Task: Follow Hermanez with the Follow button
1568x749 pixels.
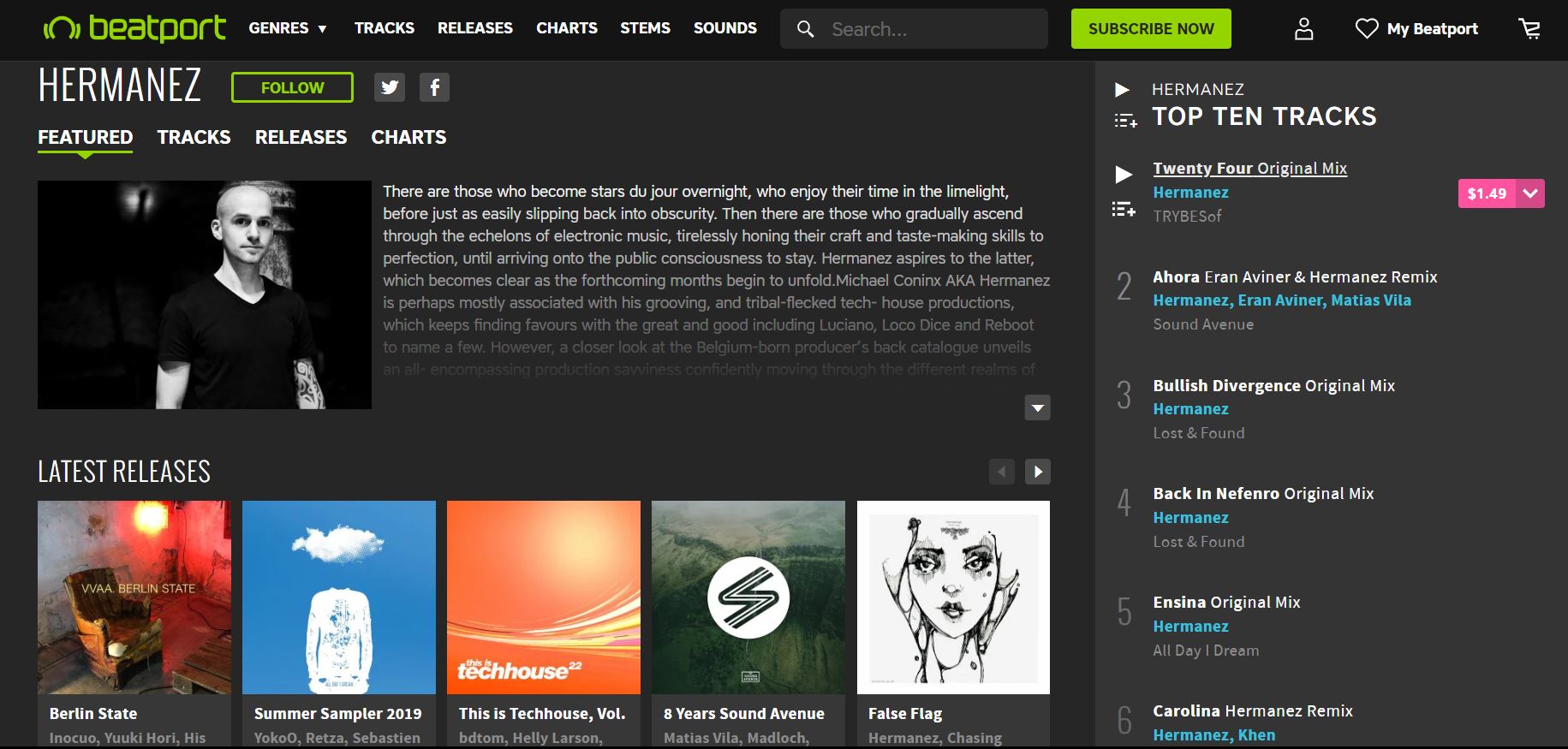Action: (x=292, y=87)
